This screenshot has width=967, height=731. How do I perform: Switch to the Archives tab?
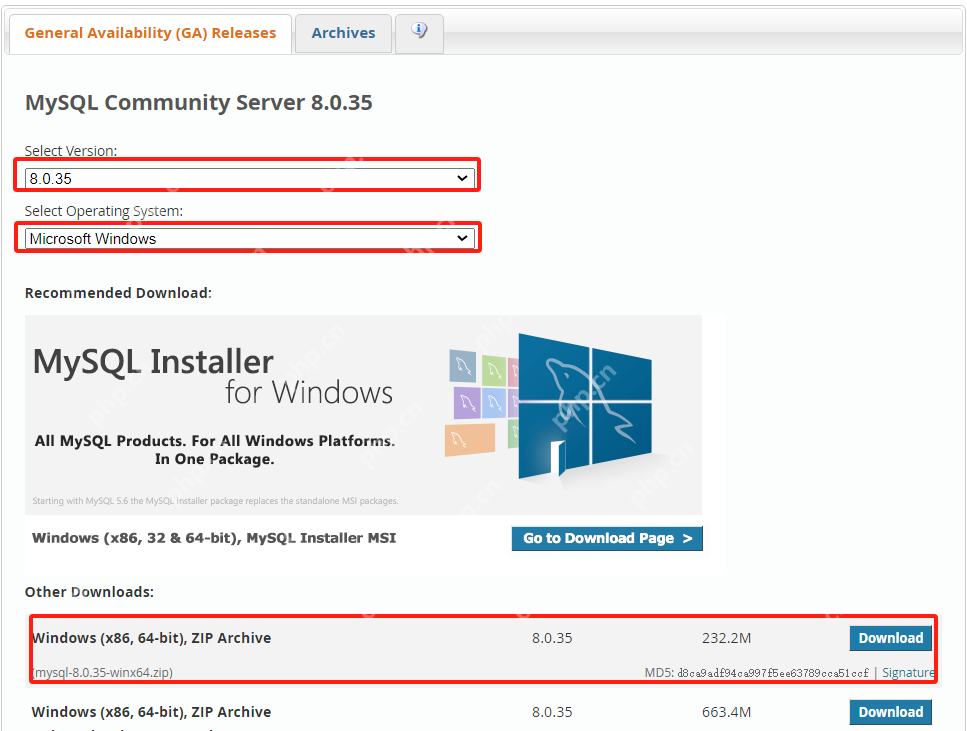[x=343, y=33]
